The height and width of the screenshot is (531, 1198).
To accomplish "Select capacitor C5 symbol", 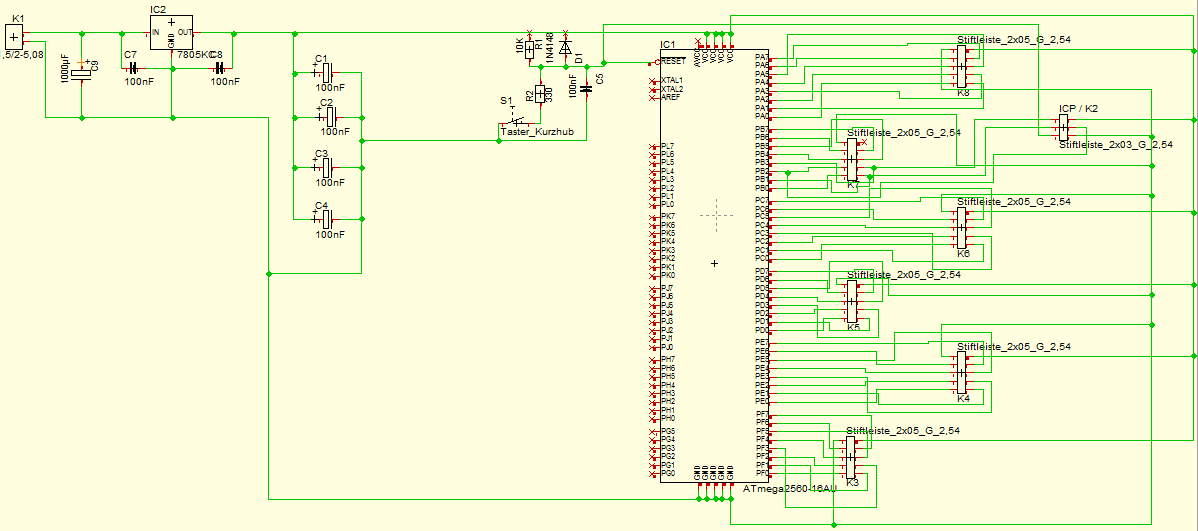I will pyautogui.click(x=587, y=89).
